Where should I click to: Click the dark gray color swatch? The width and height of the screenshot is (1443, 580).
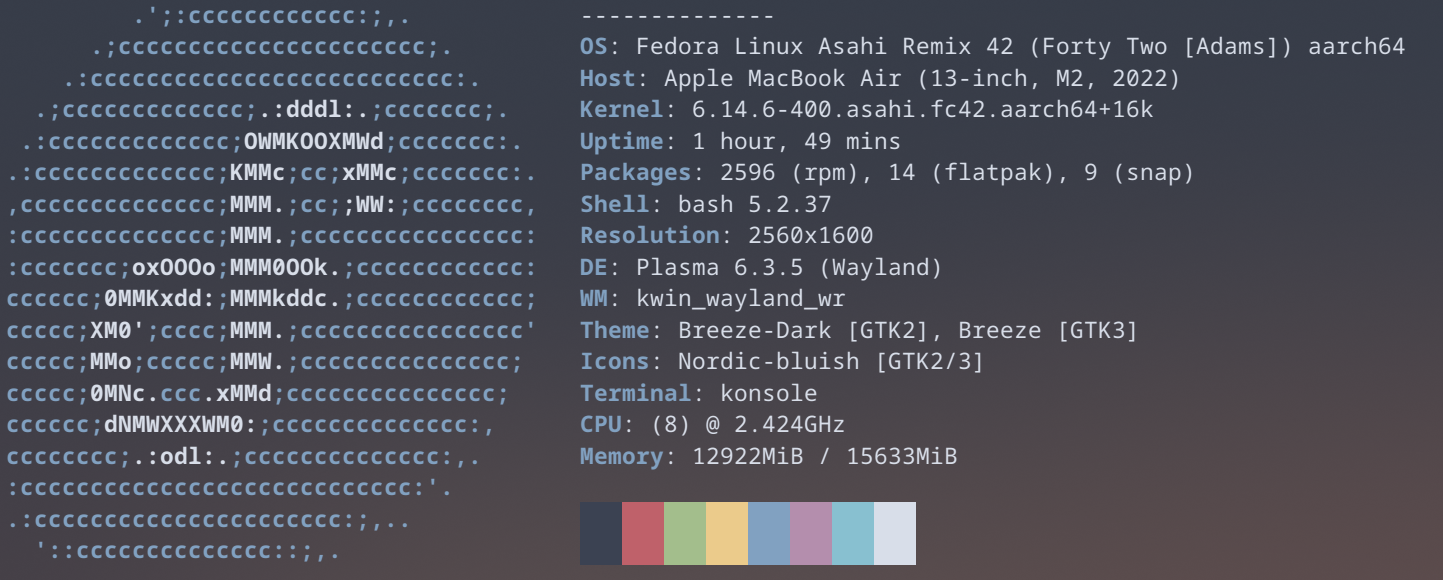tap(601, 533)
